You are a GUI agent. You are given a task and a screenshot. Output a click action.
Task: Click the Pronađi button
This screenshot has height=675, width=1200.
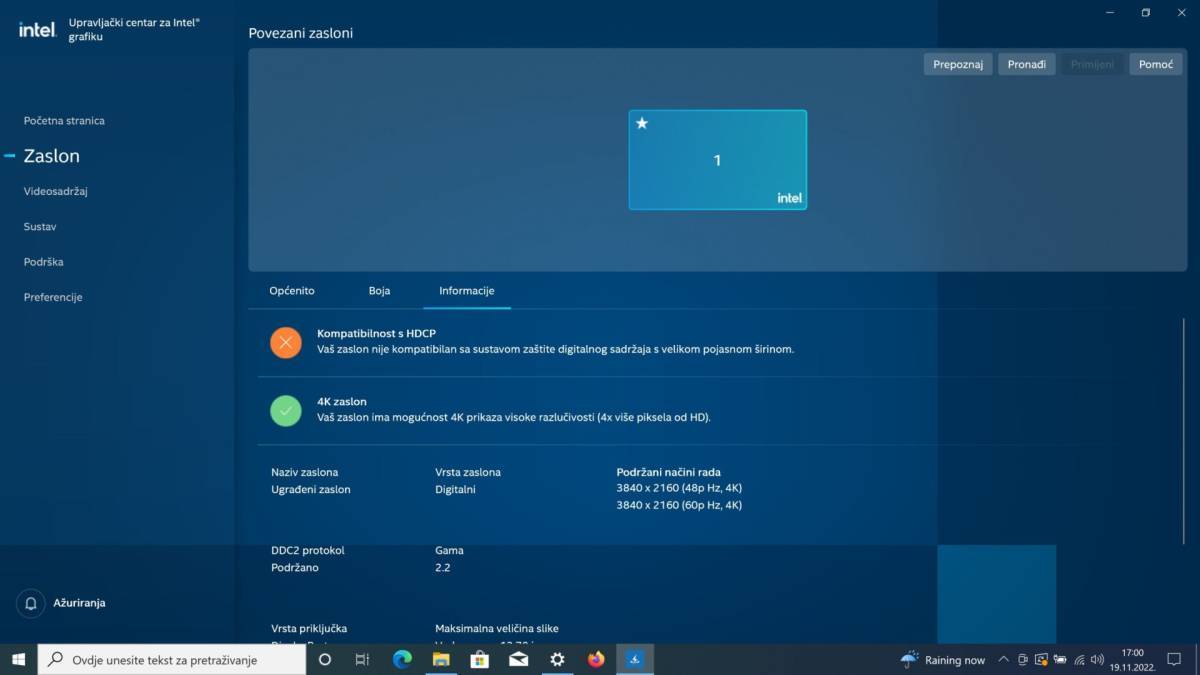[x=1027, y=64]
